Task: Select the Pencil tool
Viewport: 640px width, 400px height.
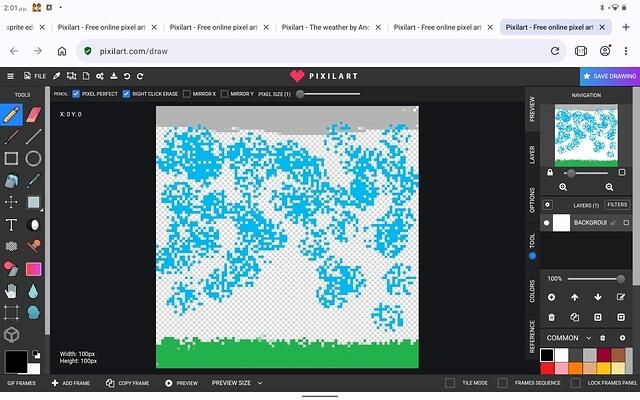Action: [12, 114]
